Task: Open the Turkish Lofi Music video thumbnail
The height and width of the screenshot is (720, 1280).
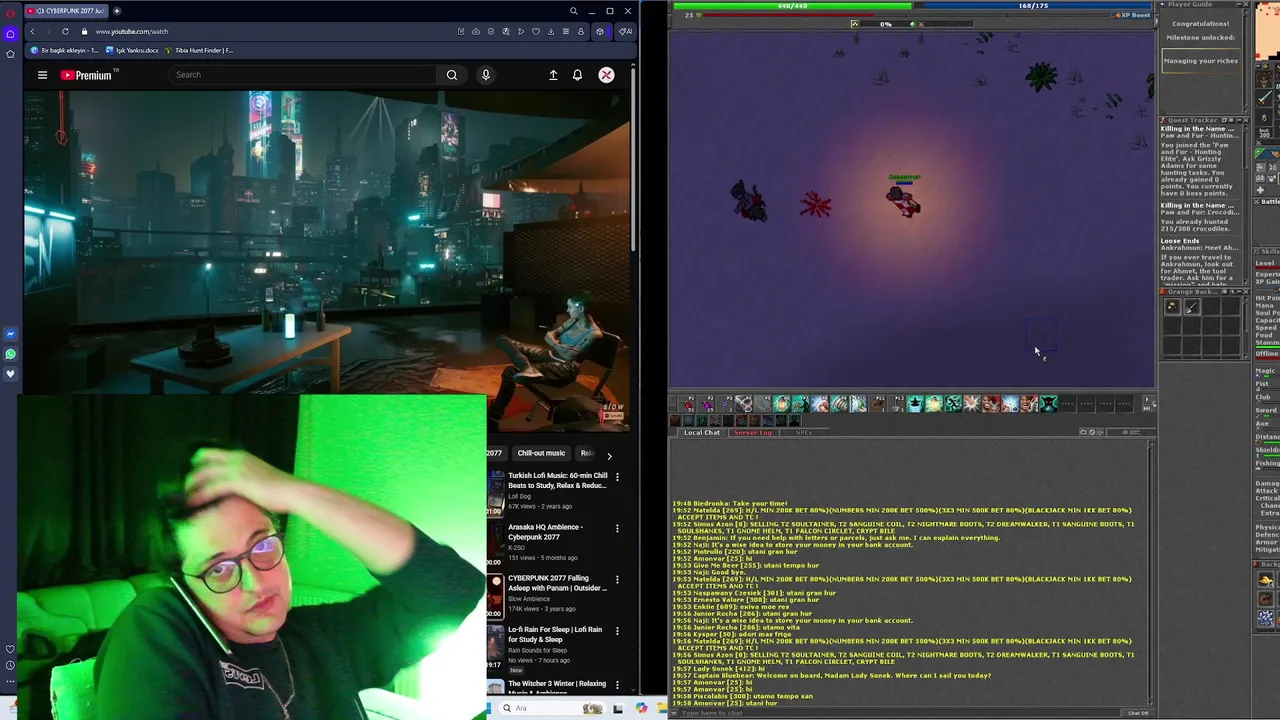Action: (x=496, y=493)
